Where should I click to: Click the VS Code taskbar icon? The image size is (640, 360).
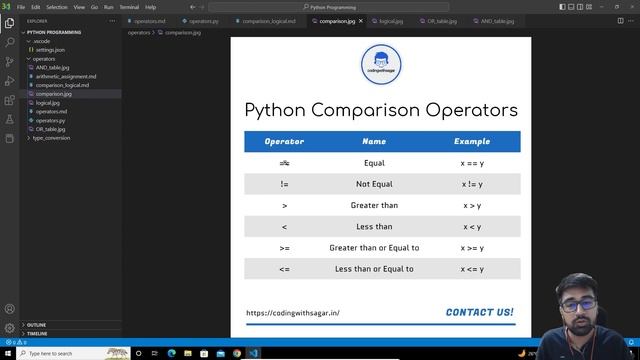tap(253, 353)
